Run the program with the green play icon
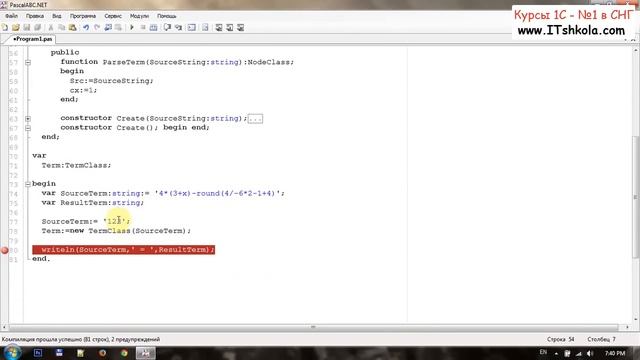Screen dimensions: 640x360 point(132,27)
